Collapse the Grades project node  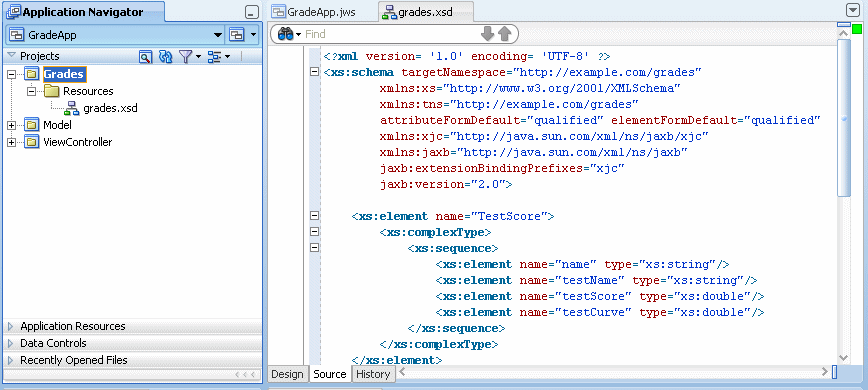12,74
